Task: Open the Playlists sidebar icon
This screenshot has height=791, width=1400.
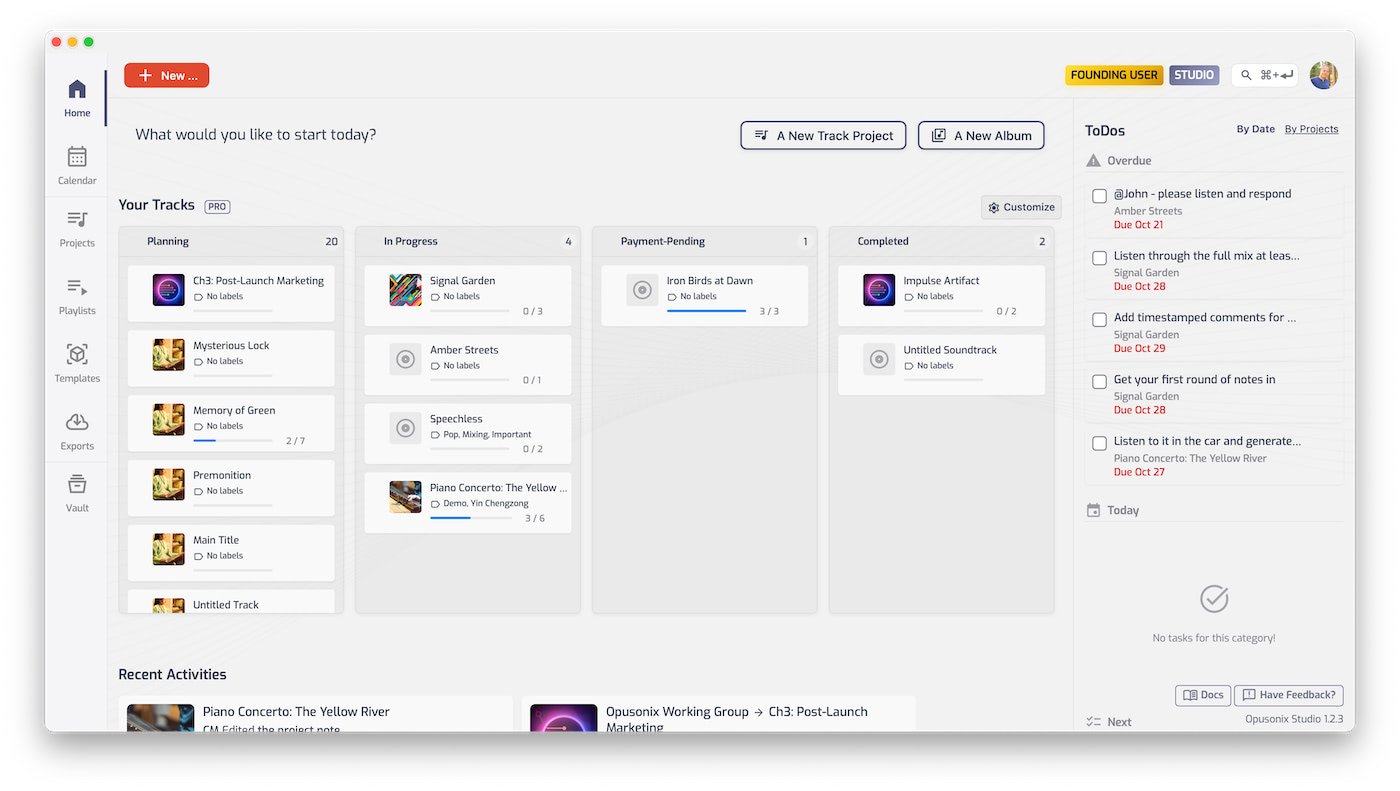Action: tap(77, 288)
